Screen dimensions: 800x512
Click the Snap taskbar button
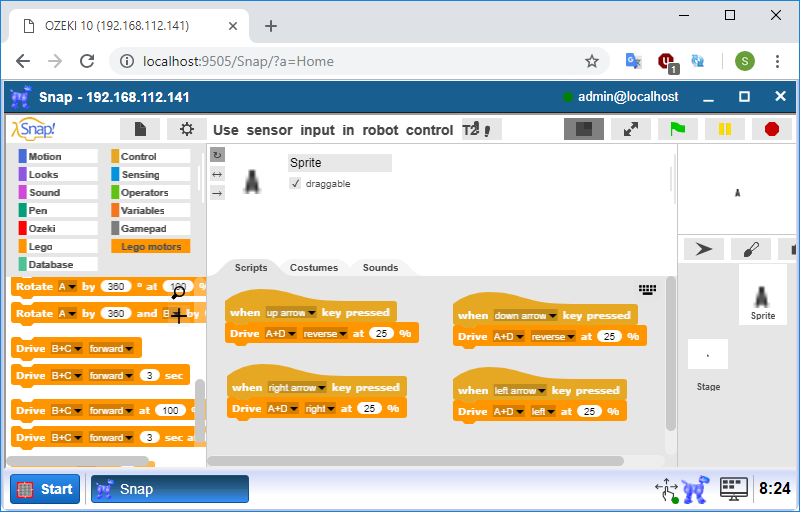pos(170,489)
